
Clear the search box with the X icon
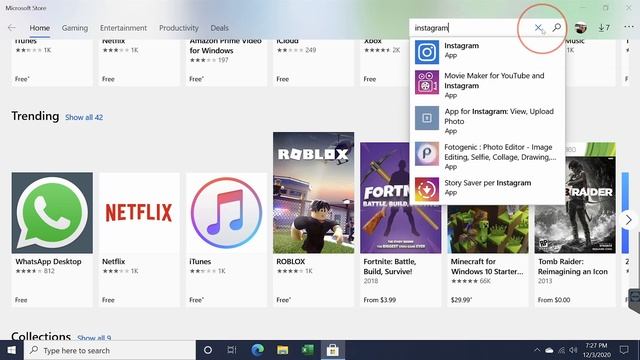(x=538, y=28)
